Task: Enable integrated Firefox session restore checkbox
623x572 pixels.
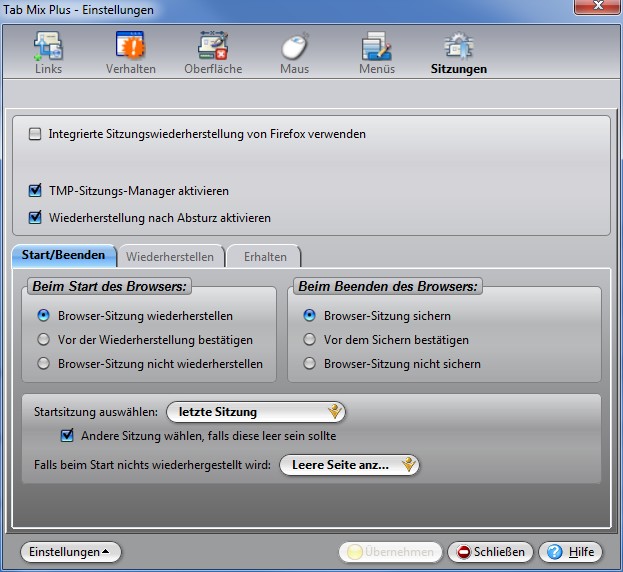Action: pos(35,134)
